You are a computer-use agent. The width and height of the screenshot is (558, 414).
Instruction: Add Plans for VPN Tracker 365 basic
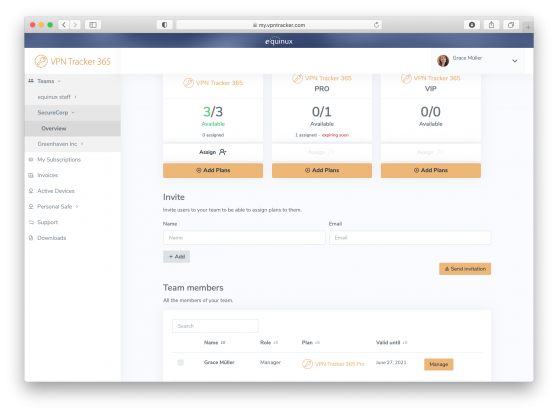pos(213,170)
